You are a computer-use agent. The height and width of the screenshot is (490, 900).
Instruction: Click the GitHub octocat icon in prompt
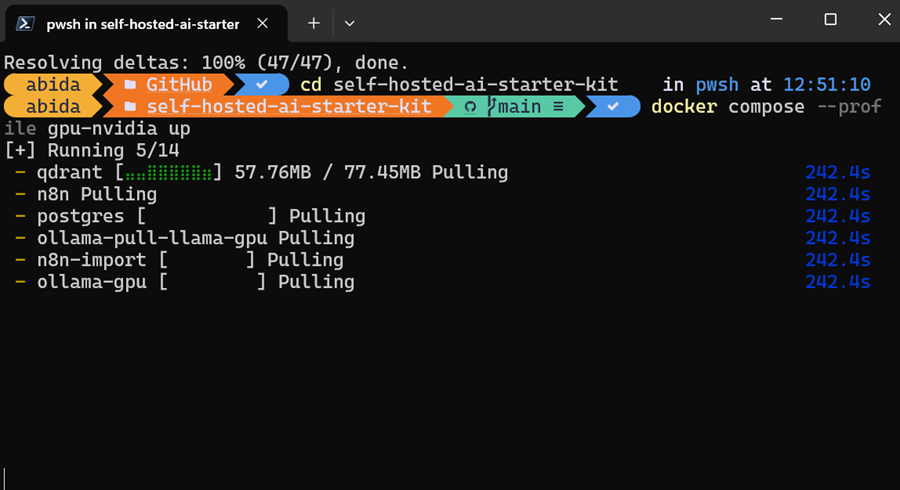[x=470, y=107]
